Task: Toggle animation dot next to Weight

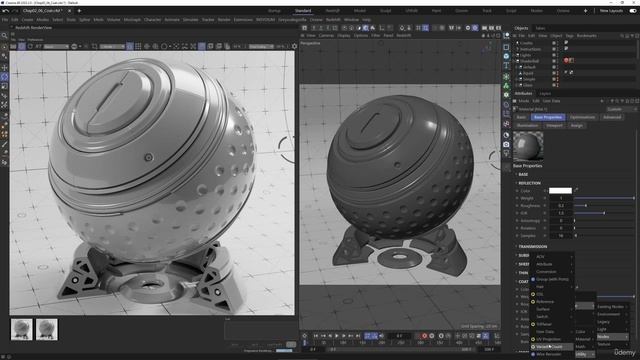Action: click(517, 198)
